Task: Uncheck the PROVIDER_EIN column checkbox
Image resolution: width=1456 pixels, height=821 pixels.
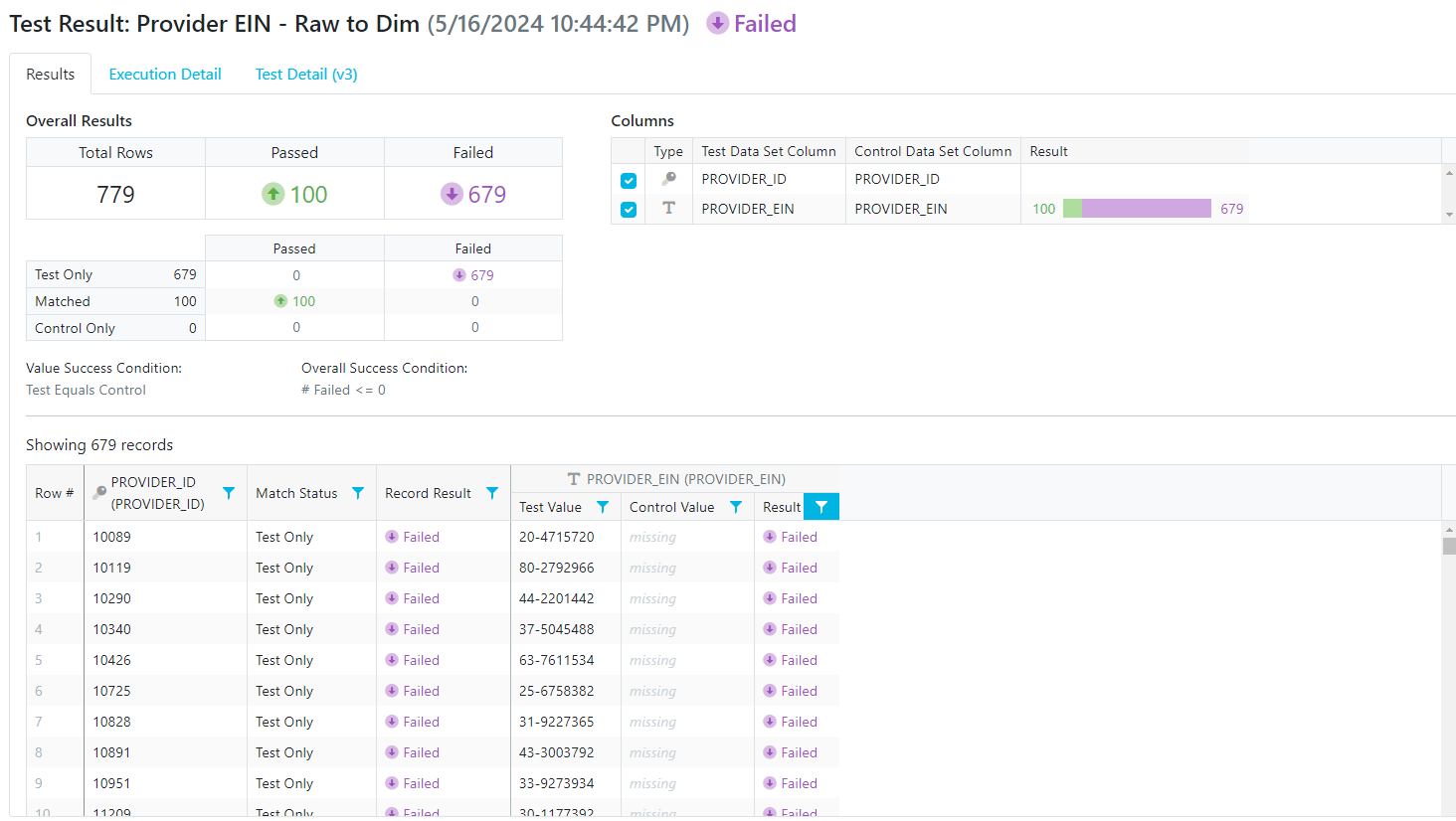Action: click(629, 209)
